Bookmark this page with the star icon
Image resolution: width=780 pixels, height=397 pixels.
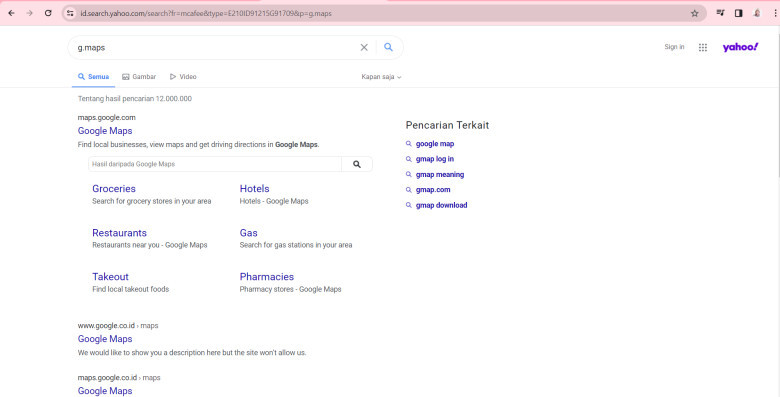coord(694,13)
